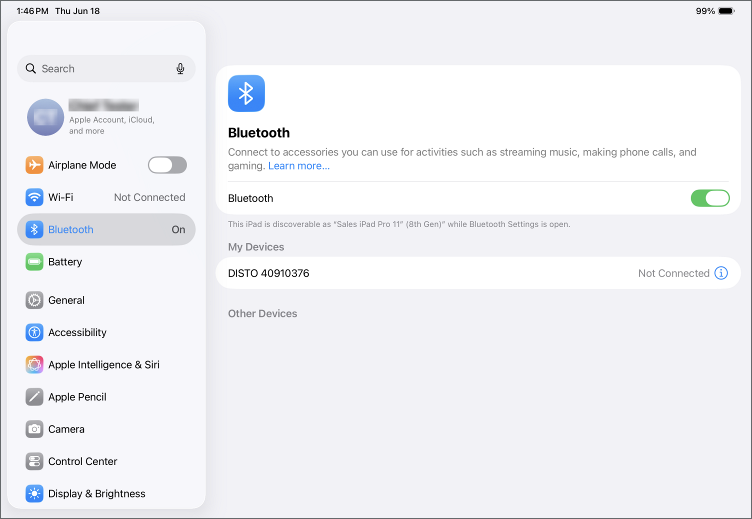Screen dimensions: 752x519
Task: Tap the microphone dictation icon in Search
Action: point(180,69)
